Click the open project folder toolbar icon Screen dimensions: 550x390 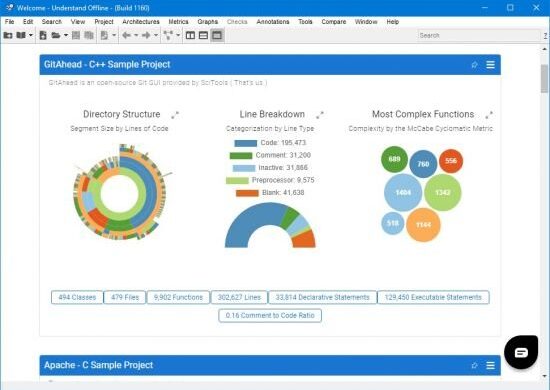click(x=8, y=35)
